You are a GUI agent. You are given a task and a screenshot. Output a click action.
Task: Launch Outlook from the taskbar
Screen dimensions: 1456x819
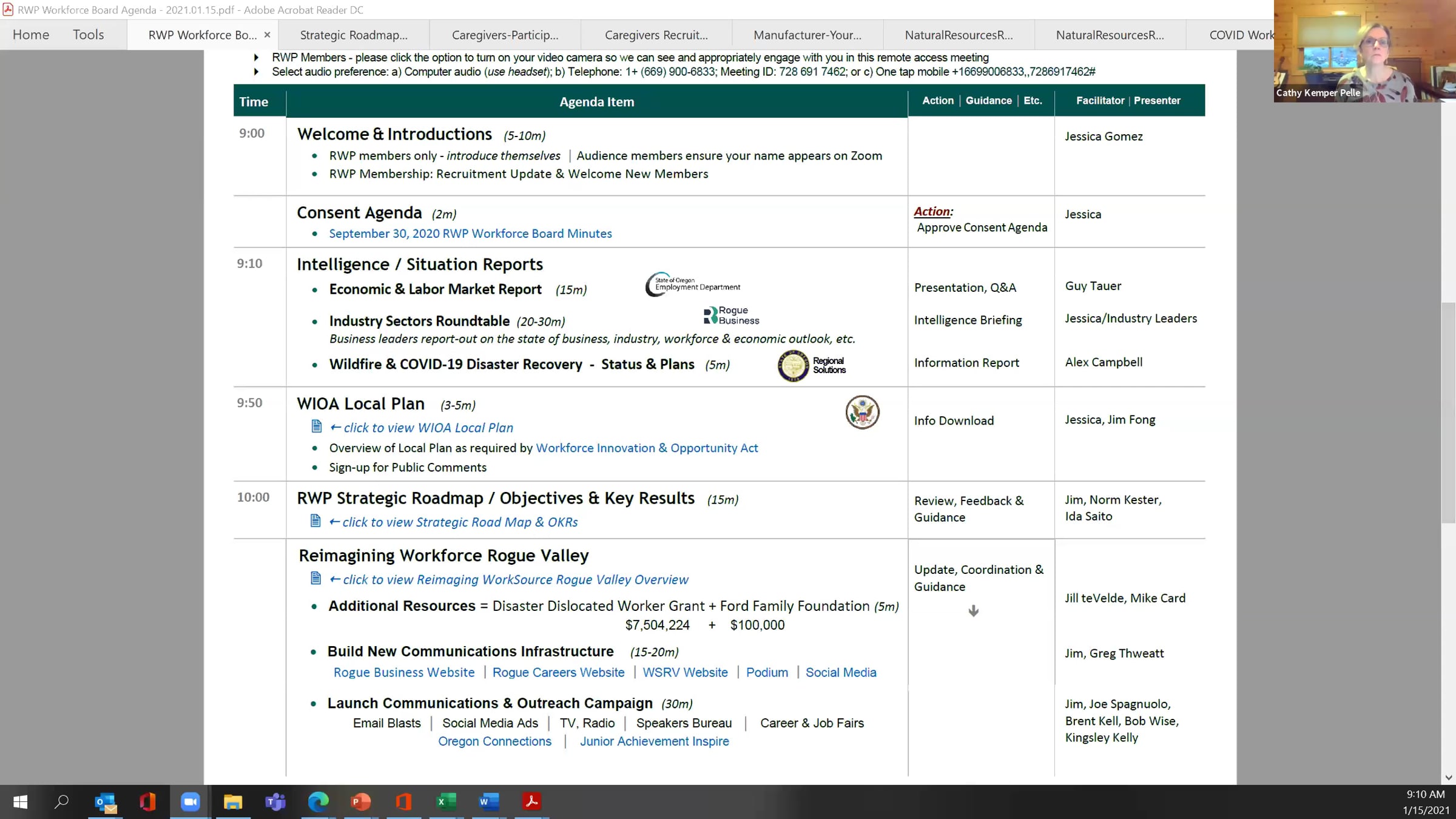[x=106, y=802]
